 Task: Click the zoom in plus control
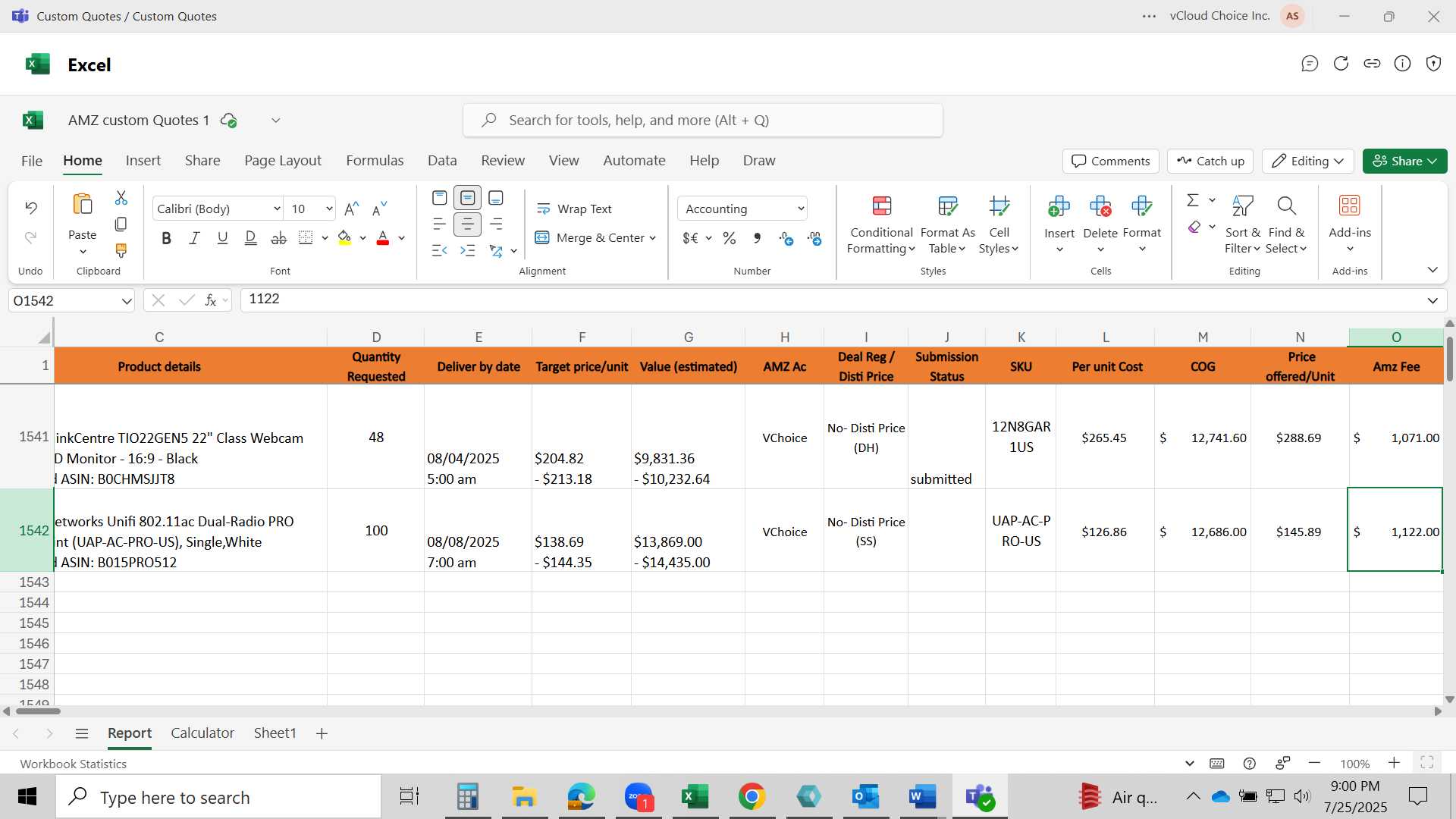pyautogui.click(x=1394, y=763)
